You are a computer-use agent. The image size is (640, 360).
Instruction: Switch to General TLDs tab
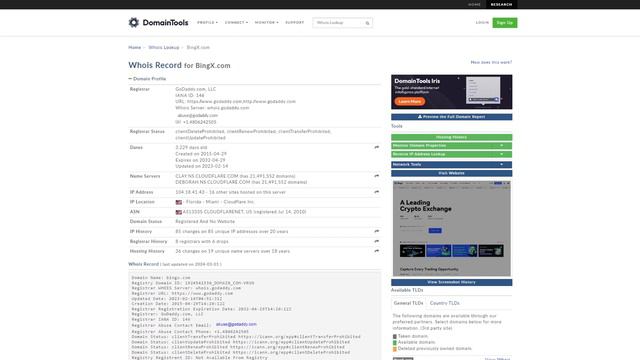408,303
